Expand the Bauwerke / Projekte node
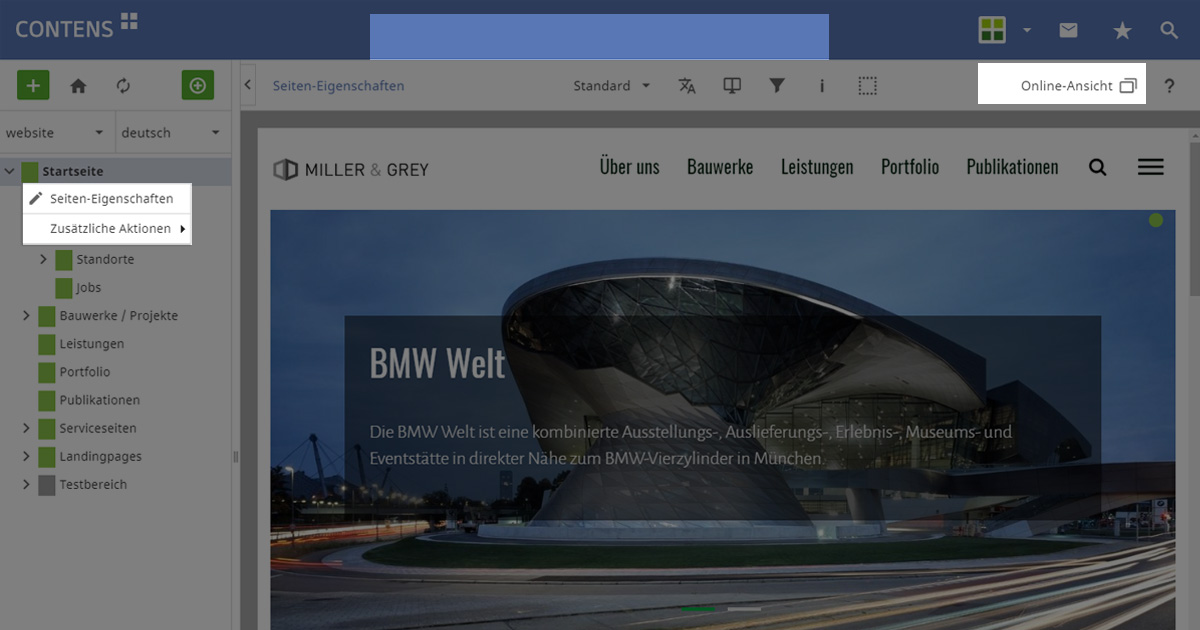Image resolution: width=1200 pixels, height=630 pixels. tap(26, 316)
